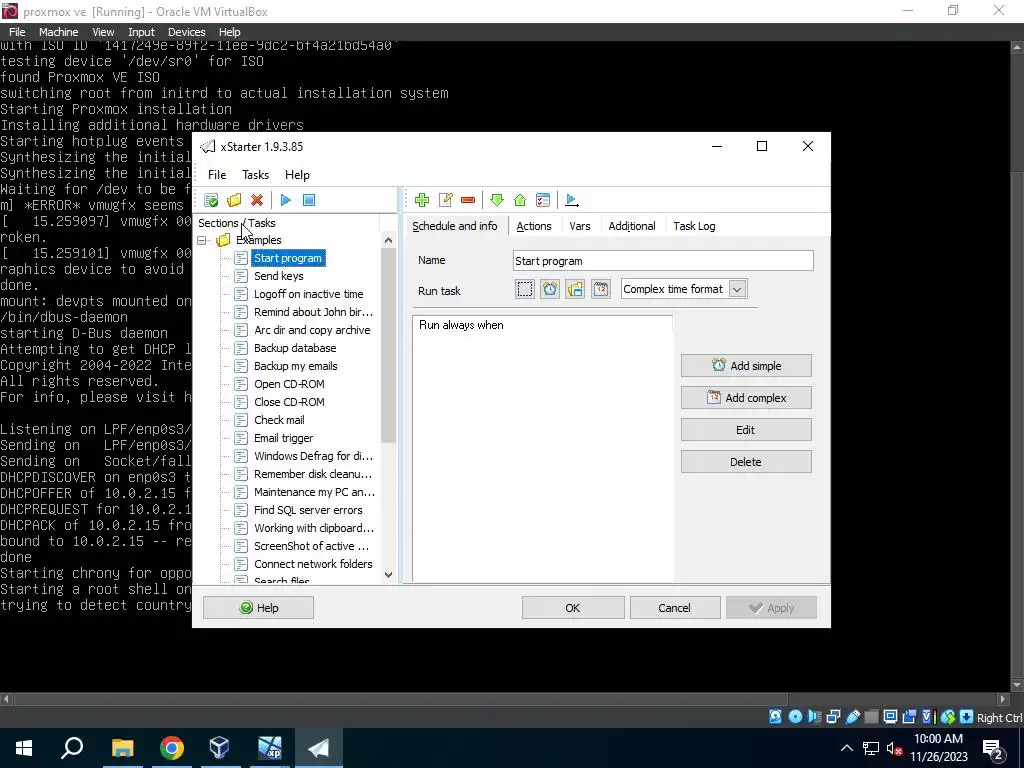Select the Check mail task
The image size is (1024, 768).
(x=279, y=420)
